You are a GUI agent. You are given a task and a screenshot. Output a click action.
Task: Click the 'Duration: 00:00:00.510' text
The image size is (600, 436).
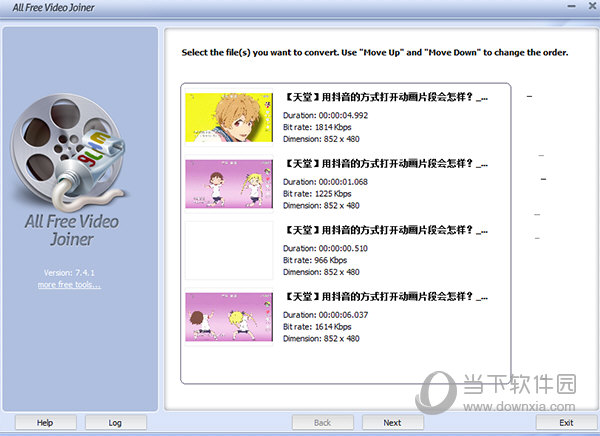(x=325, y=248)
